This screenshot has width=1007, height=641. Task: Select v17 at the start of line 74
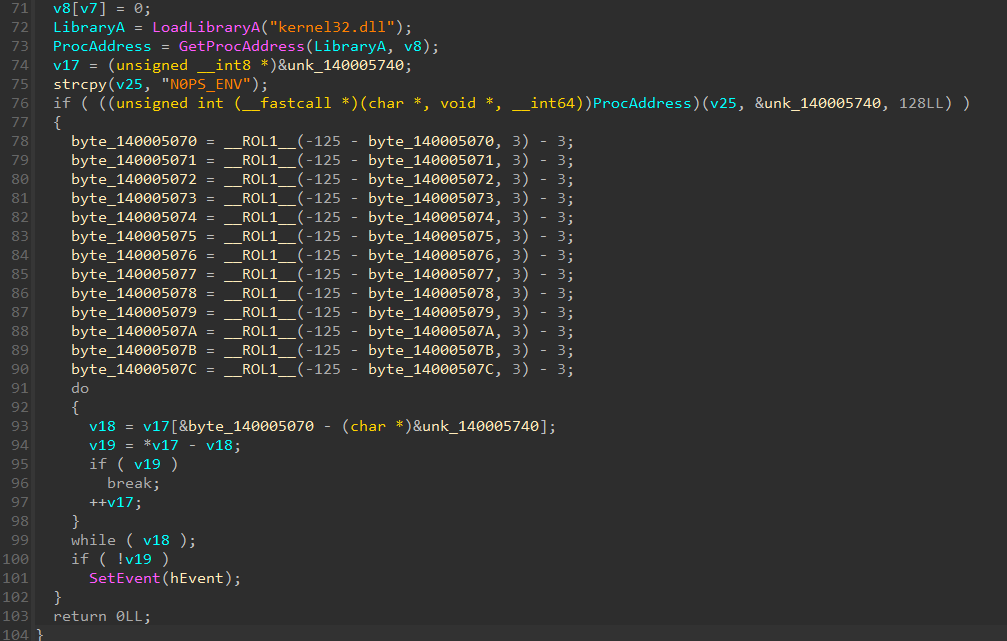click(x=66, y=65)
